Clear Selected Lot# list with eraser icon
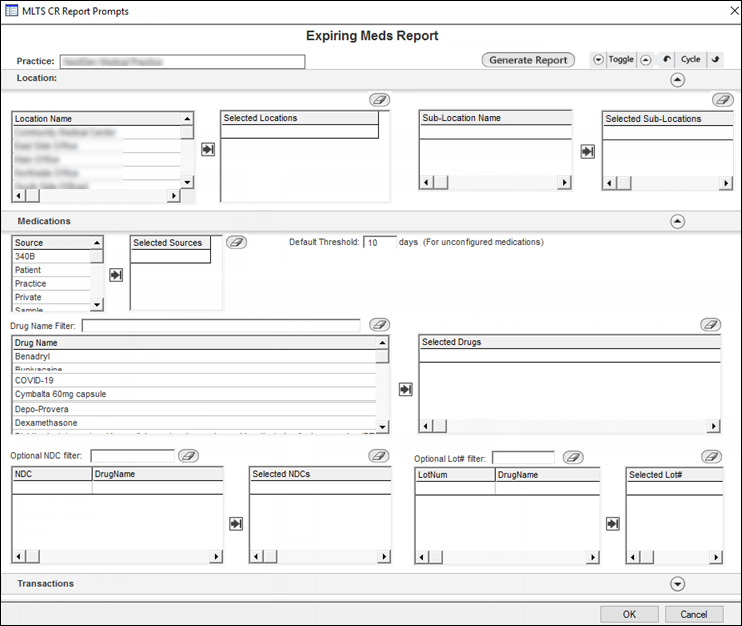The height and width of the screenshot is (626, 742). point(711,457)
